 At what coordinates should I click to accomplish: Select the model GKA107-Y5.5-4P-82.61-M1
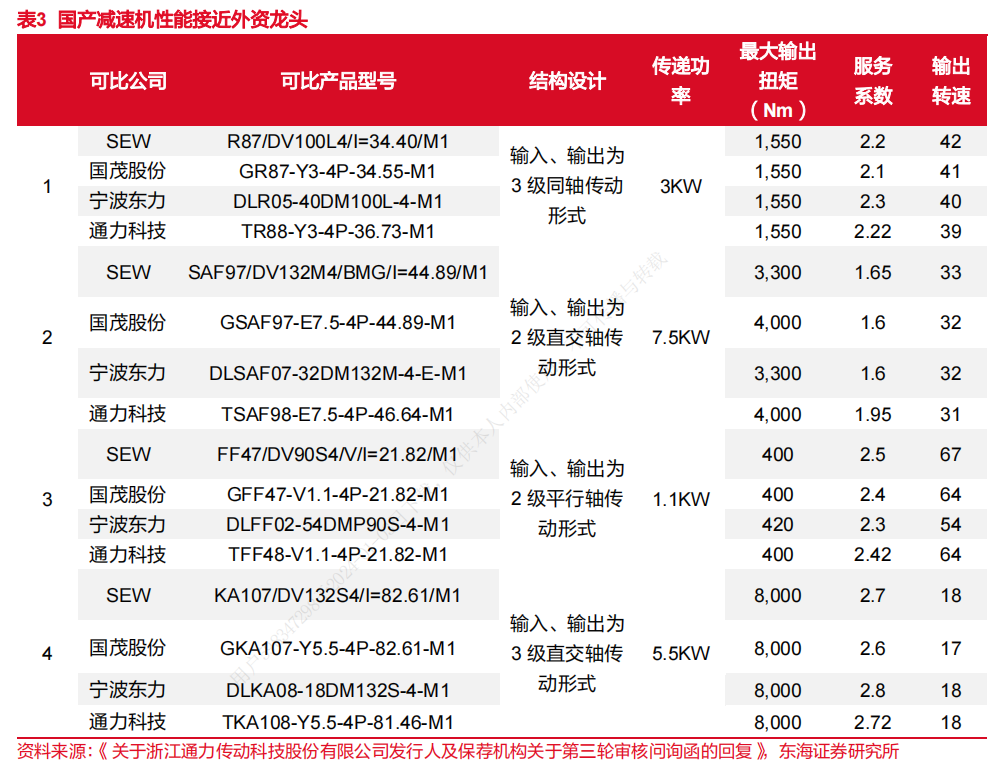(x=338, y=649)
